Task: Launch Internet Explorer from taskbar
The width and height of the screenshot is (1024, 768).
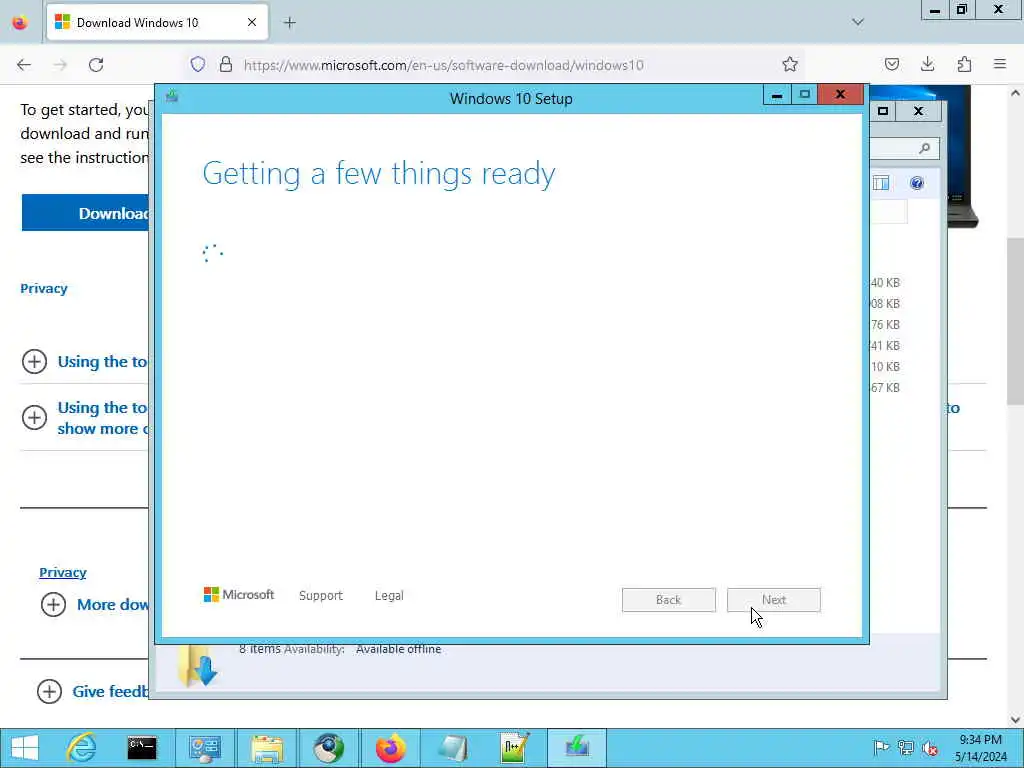Action: (x=82, y=748)
